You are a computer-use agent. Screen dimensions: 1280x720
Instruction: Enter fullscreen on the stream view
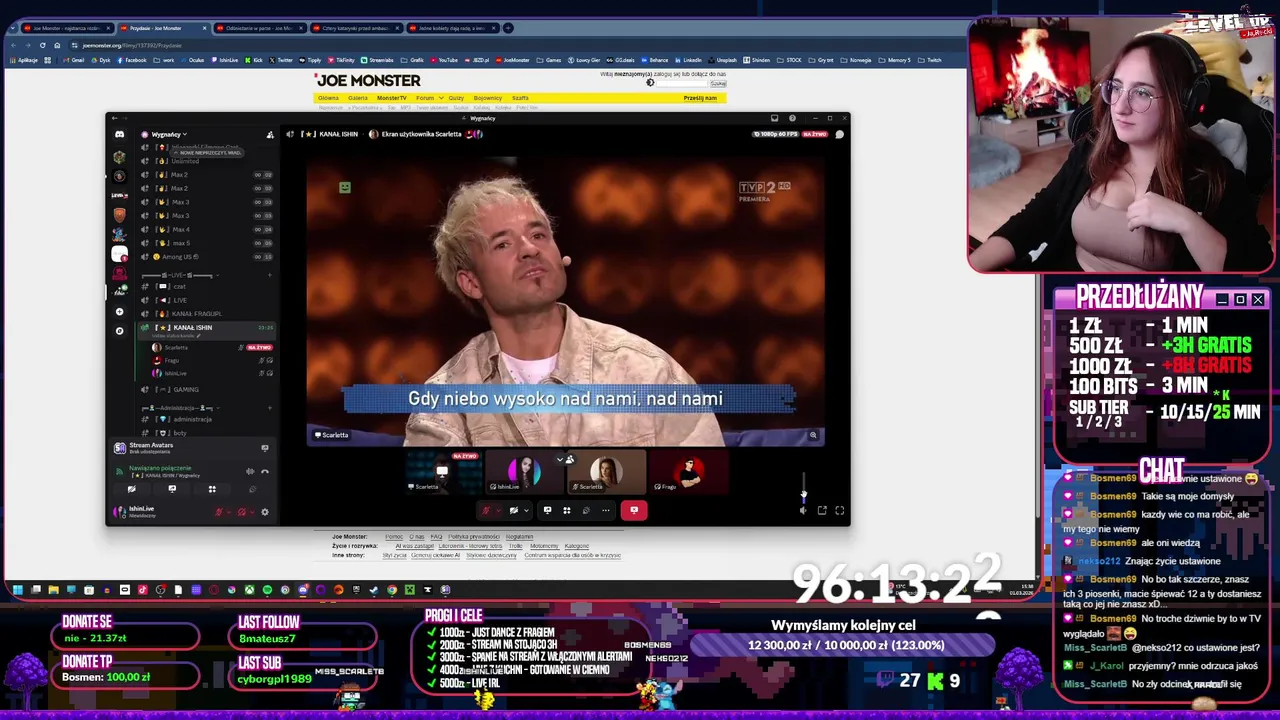point(839,510)
